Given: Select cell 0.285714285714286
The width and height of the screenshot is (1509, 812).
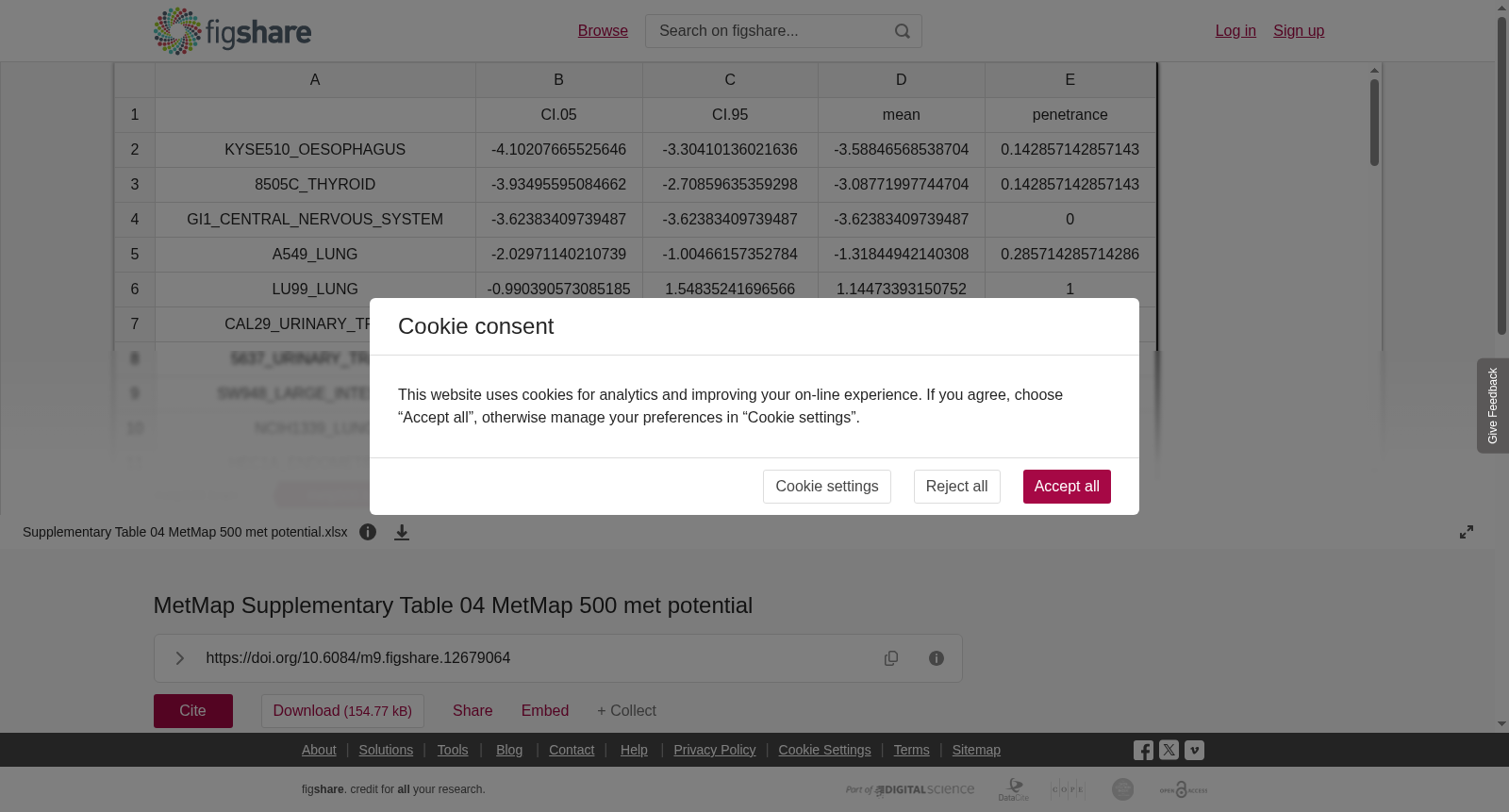Looking at the screenshot, I should tap(1070, 255).
